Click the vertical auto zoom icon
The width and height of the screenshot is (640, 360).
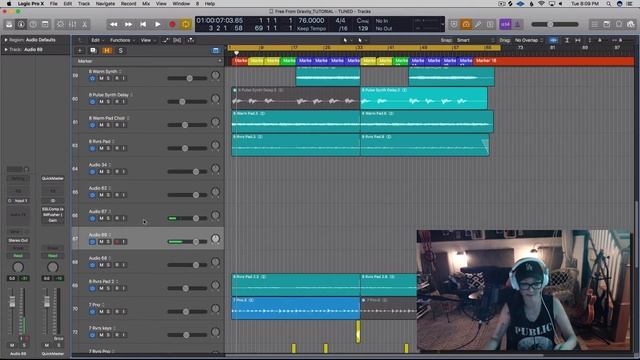(567, 40)
